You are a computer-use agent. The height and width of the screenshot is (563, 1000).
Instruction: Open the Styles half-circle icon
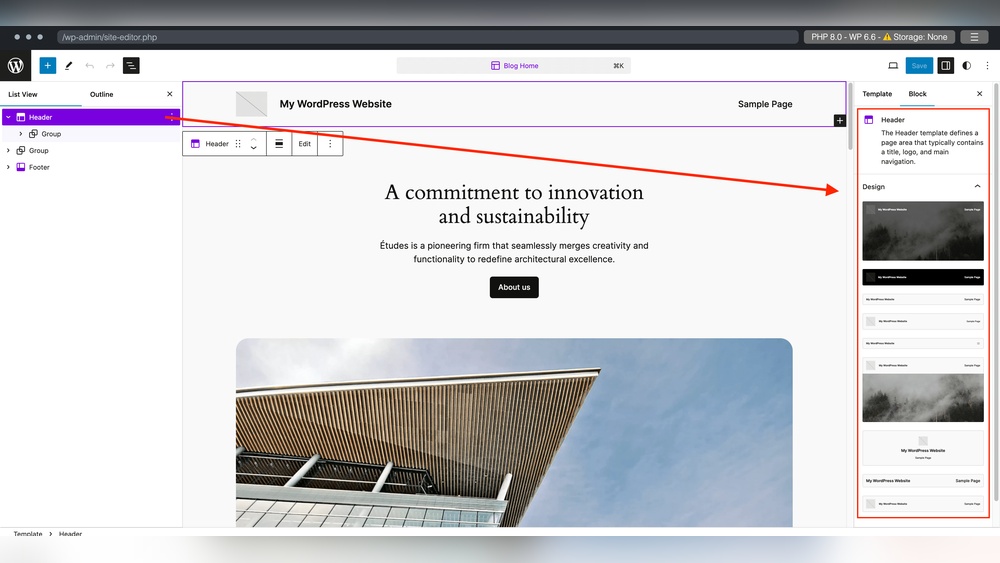967,66
